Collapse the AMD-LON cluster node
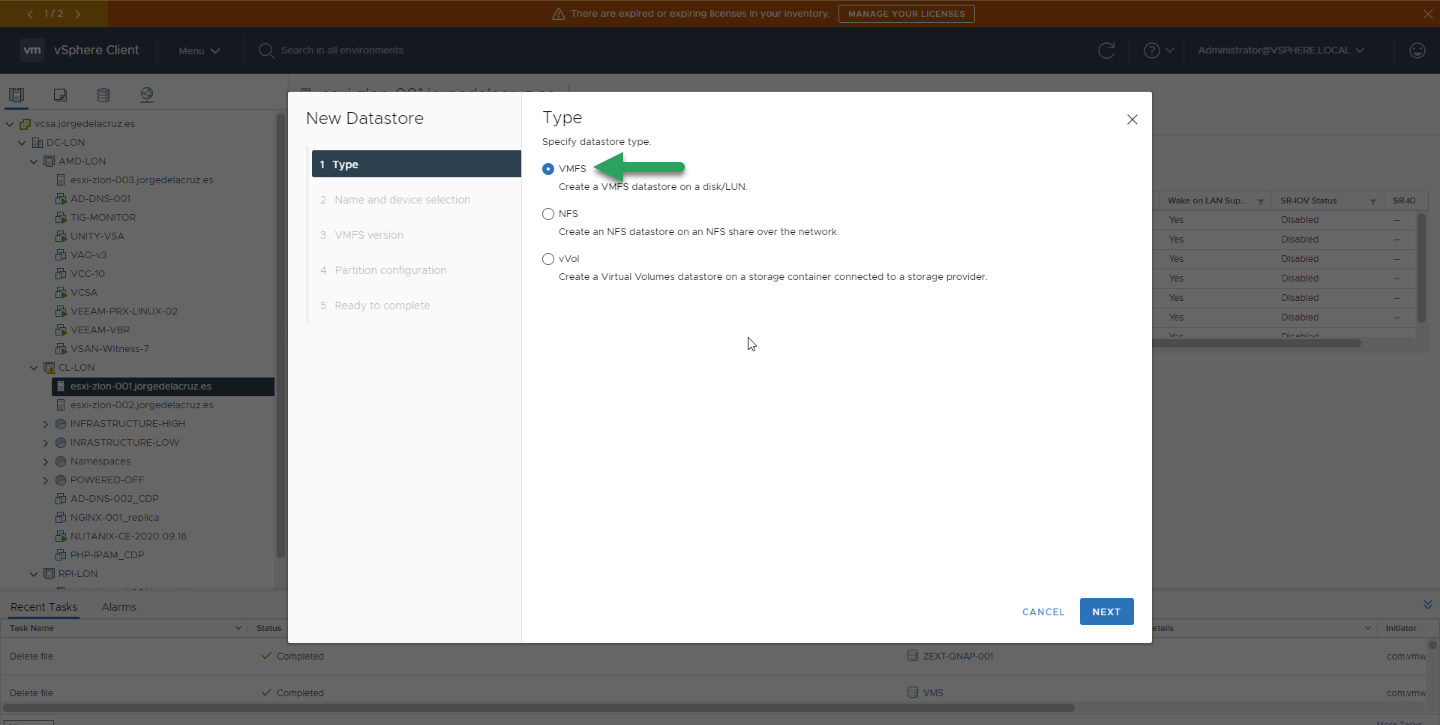The width and height of the screenshot is (1440, 725). 34,161
